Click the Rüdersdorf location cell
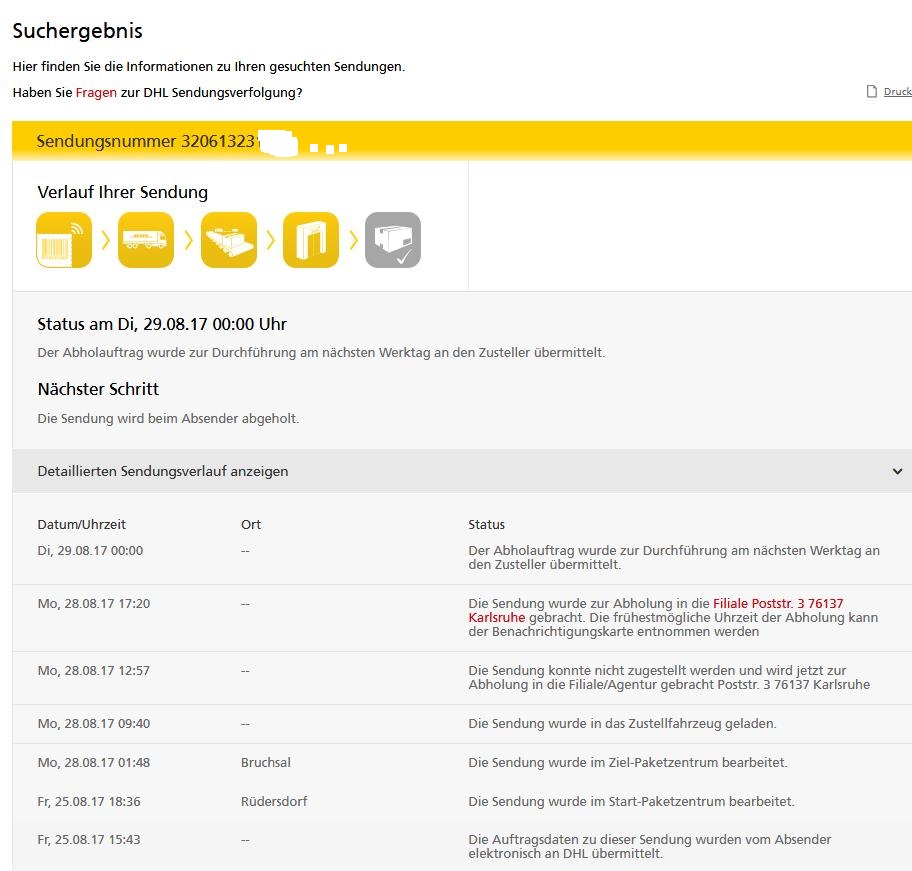This screenshot has height=871, width=912. tap(274, 801)
